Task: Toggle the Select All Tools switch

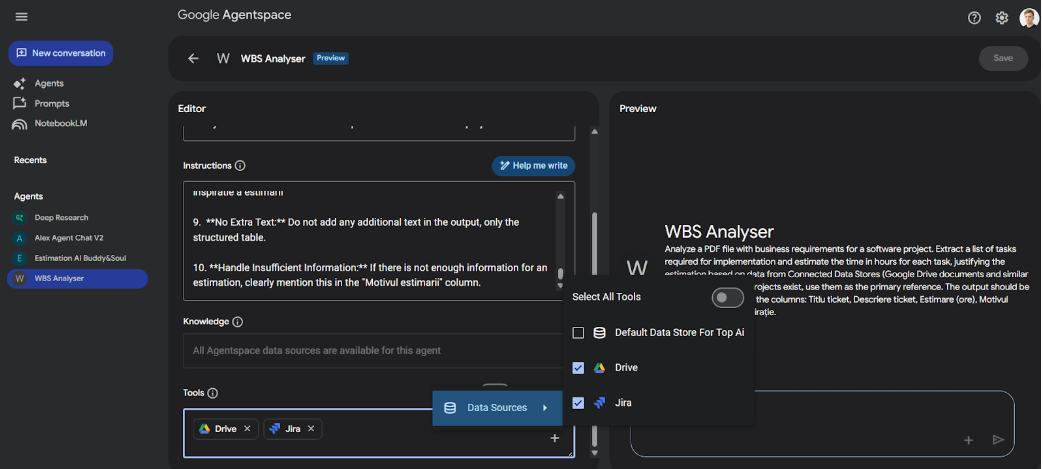Action: pyautogui.click(x=728, y=297)
